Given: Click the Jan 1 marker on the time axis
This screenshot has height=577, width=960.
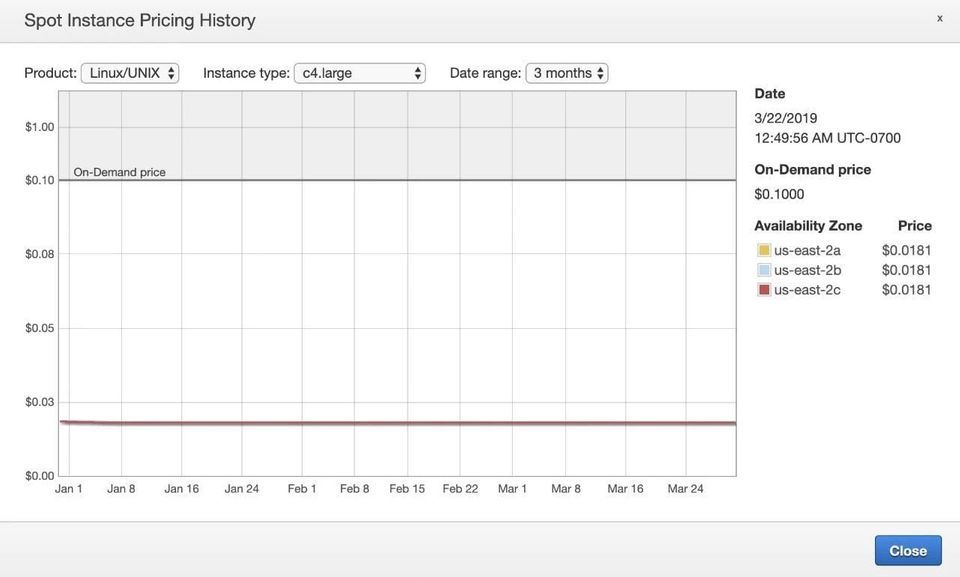Looking at the screenshot, I should click(69, 489).
